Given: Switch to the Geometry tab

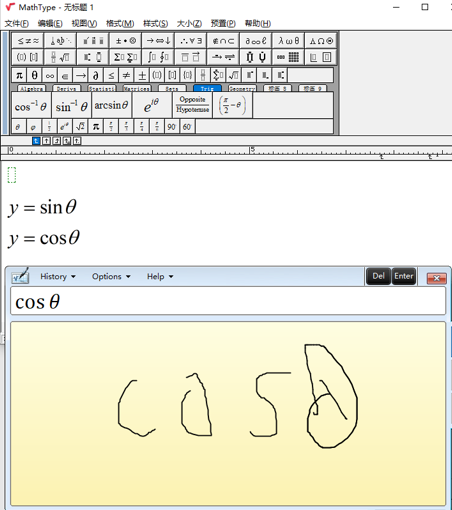Looking at the screenshot, I should 242,89.
